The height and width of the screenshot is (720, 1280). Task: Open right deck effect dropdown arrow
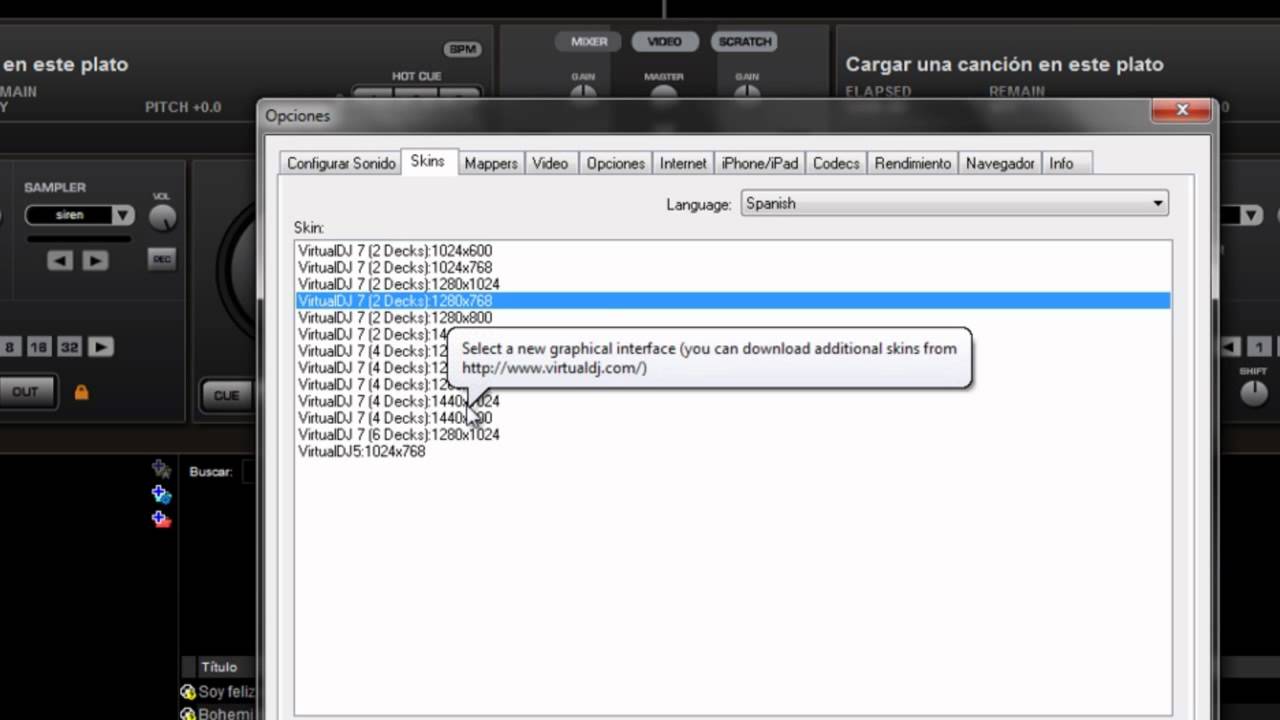(1253, 216)
